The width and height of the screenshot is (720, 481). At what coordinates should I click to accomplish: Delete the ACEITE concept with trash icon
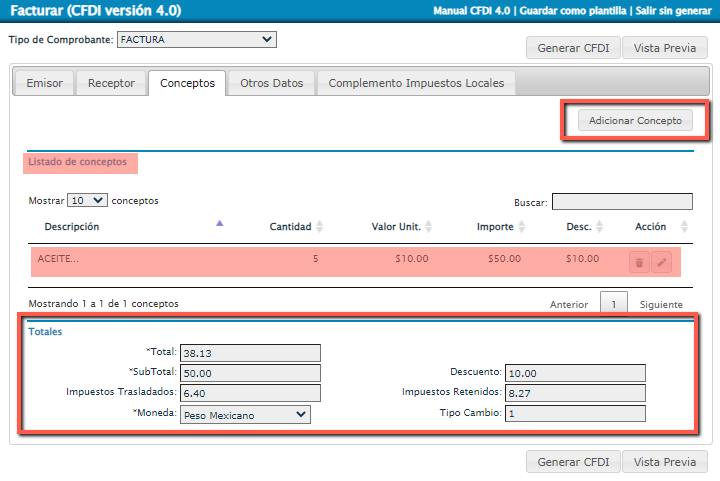(x=639, y=263)
